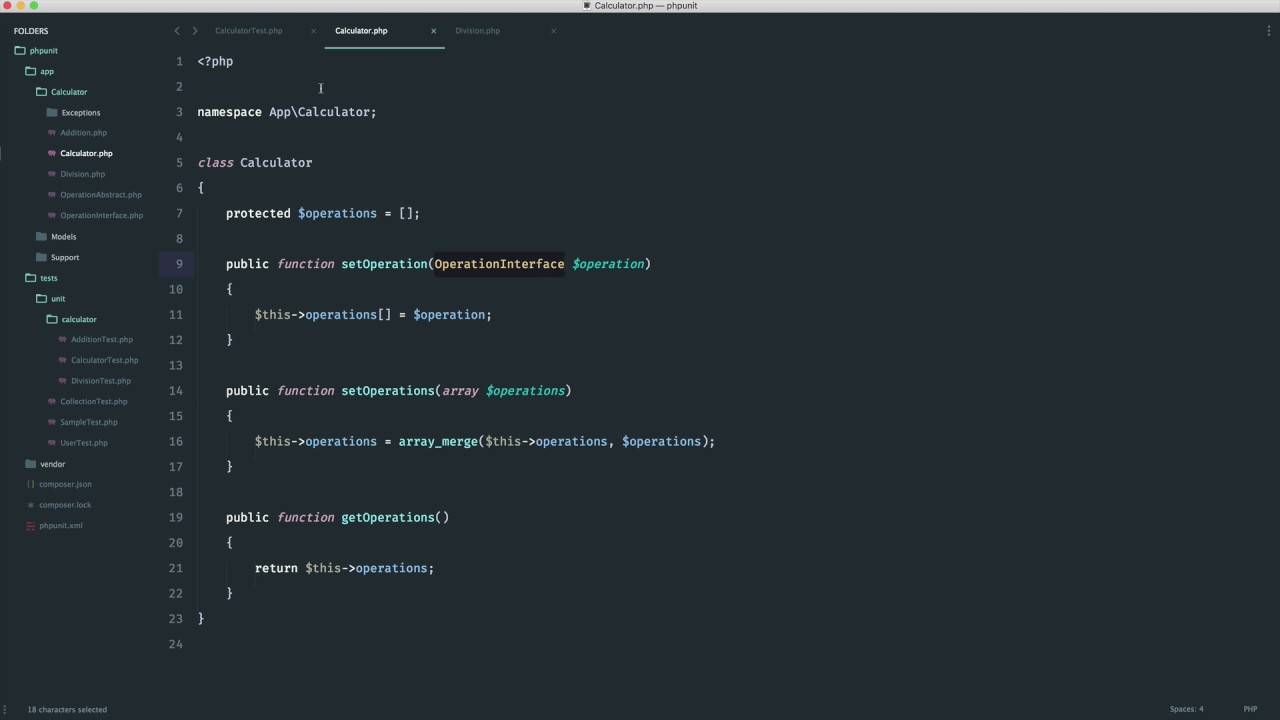
Task: Click the CollectionTest.php file icon
Action: point(51,402)
